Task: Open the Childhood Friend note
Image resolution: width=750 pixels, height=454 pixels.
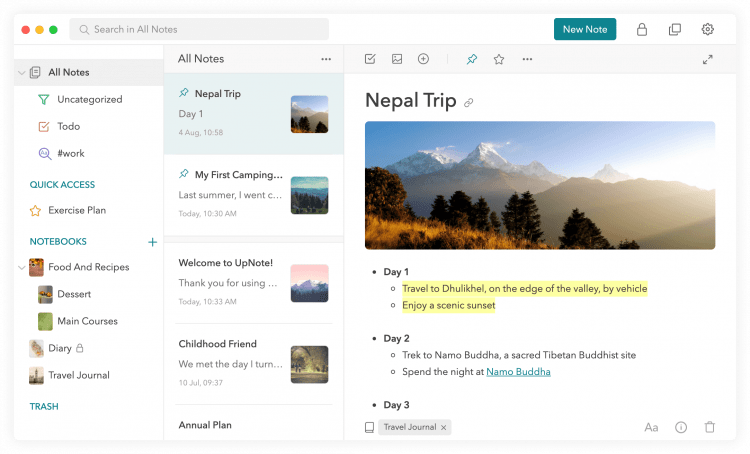Action: point(254,364)
